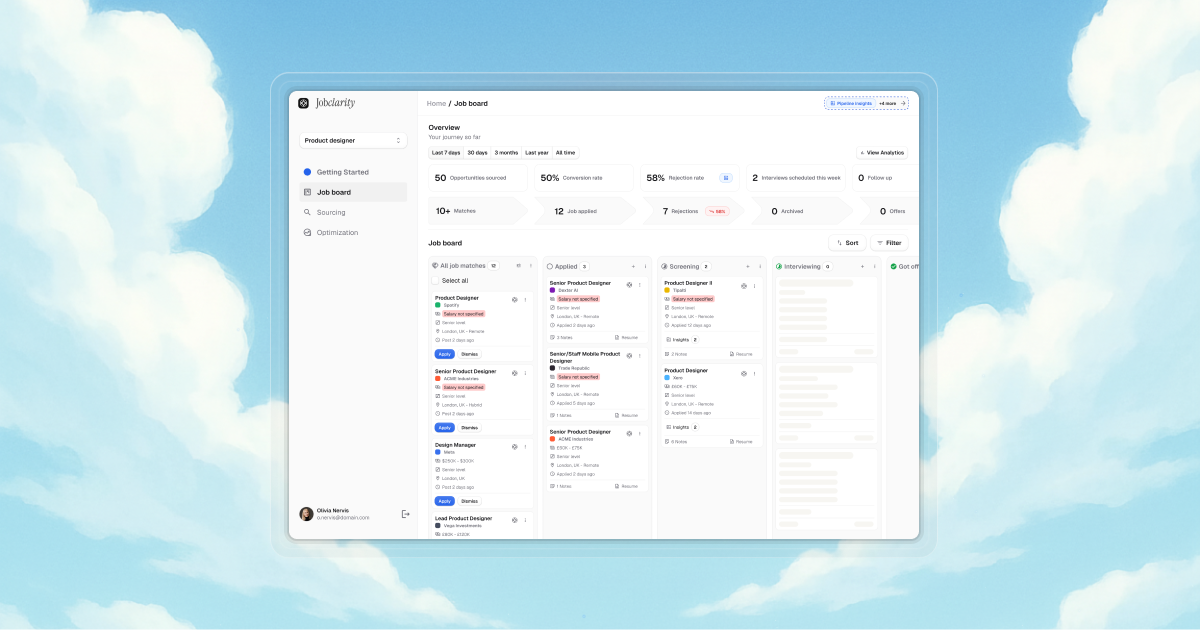Viewport: 1200px width, 630px height.
Task: Click the Jobclarity logo icon
Action: (x=303, y=103)
